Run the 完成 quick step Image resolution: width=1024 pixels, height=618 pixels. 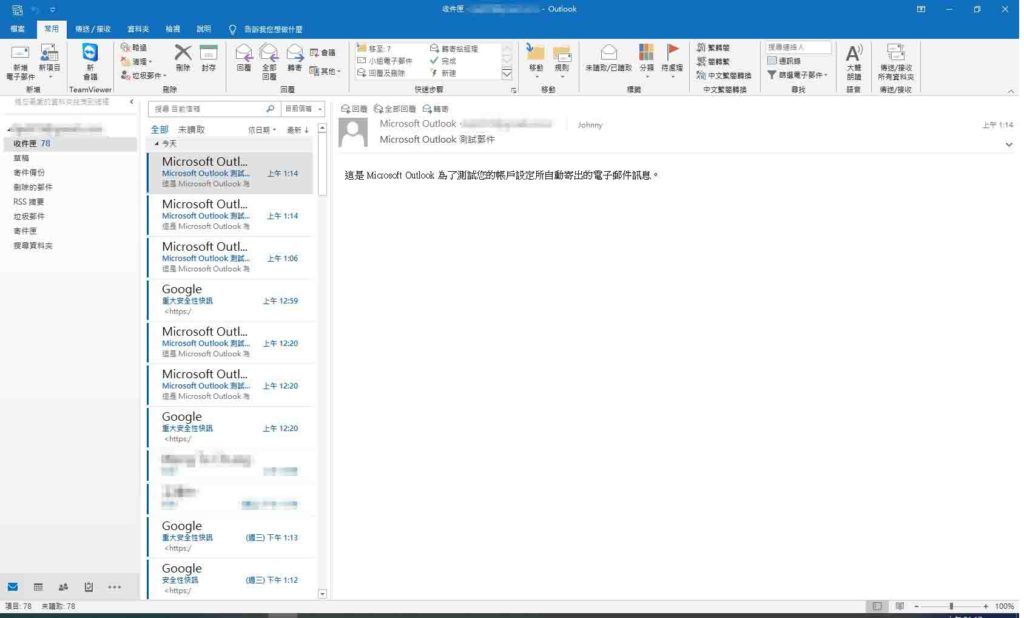tap(443, 61)
